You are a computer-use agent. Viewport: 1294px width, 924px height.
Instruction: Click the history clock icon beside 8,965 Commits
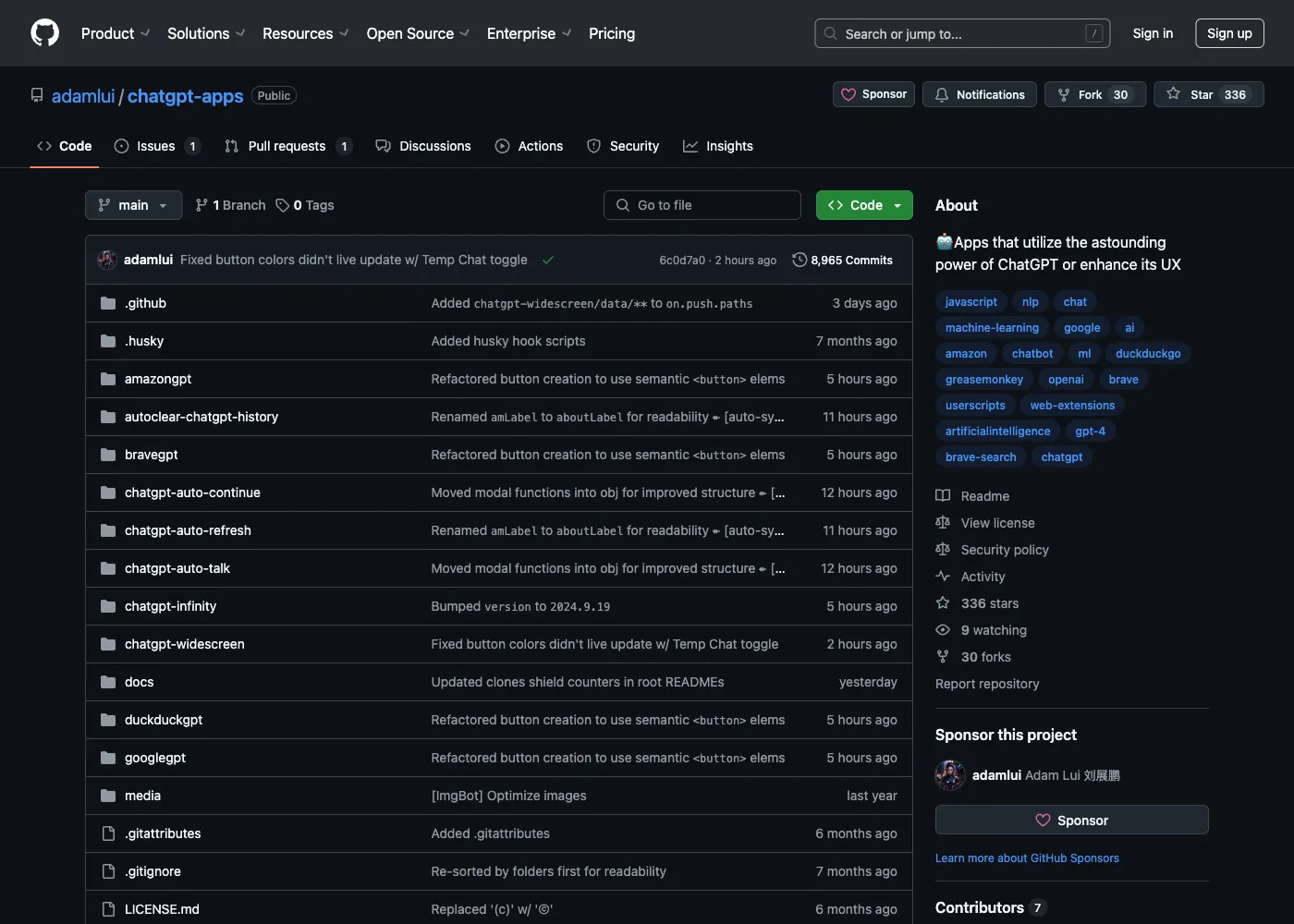coord(800,261)
